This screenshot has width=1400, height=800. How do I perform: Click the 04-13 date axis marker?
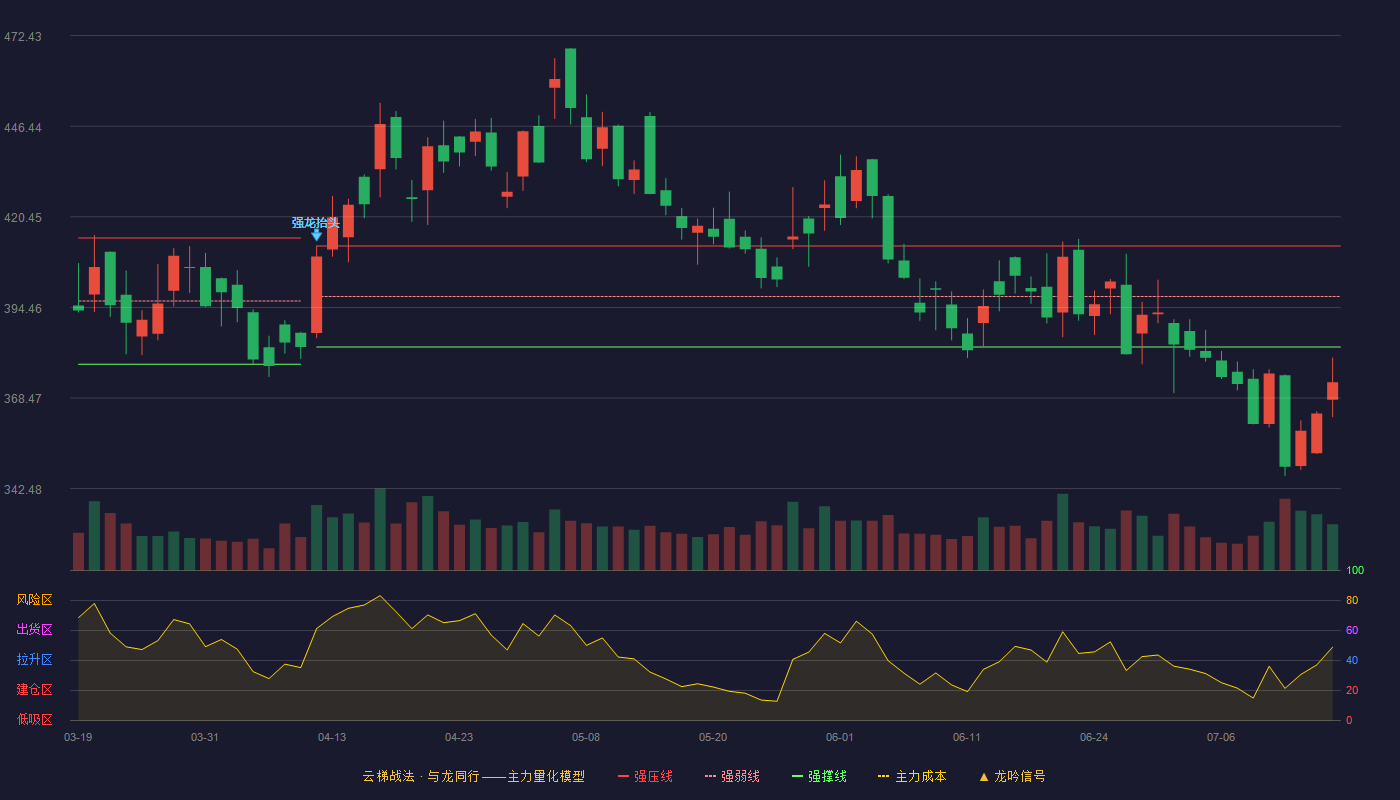coord(332,738)
